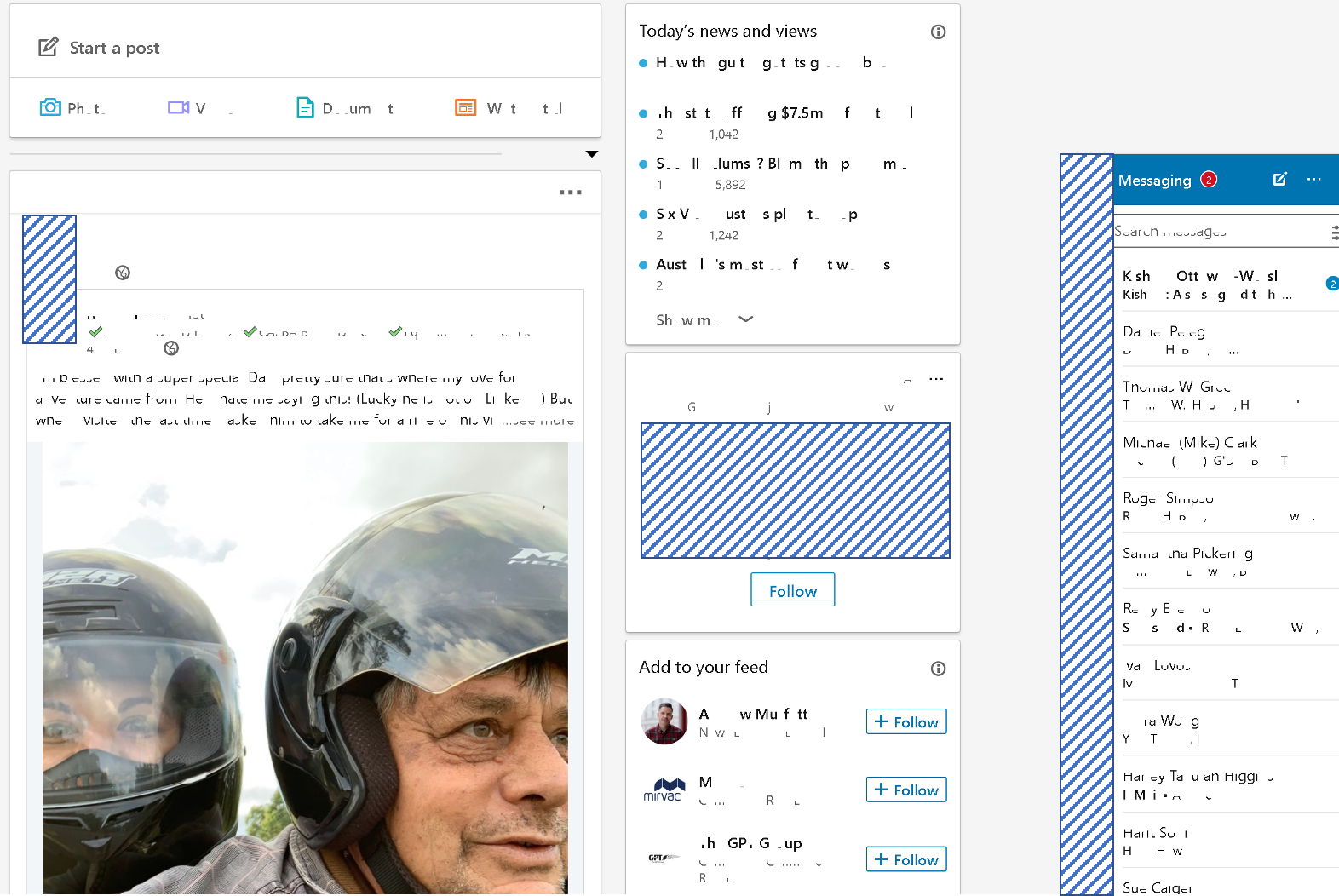Image resolution: width=1339 pixels, height=896 pixels.
Task: Open the news story with 1,242 readers
Action: (x=756, y=215)
